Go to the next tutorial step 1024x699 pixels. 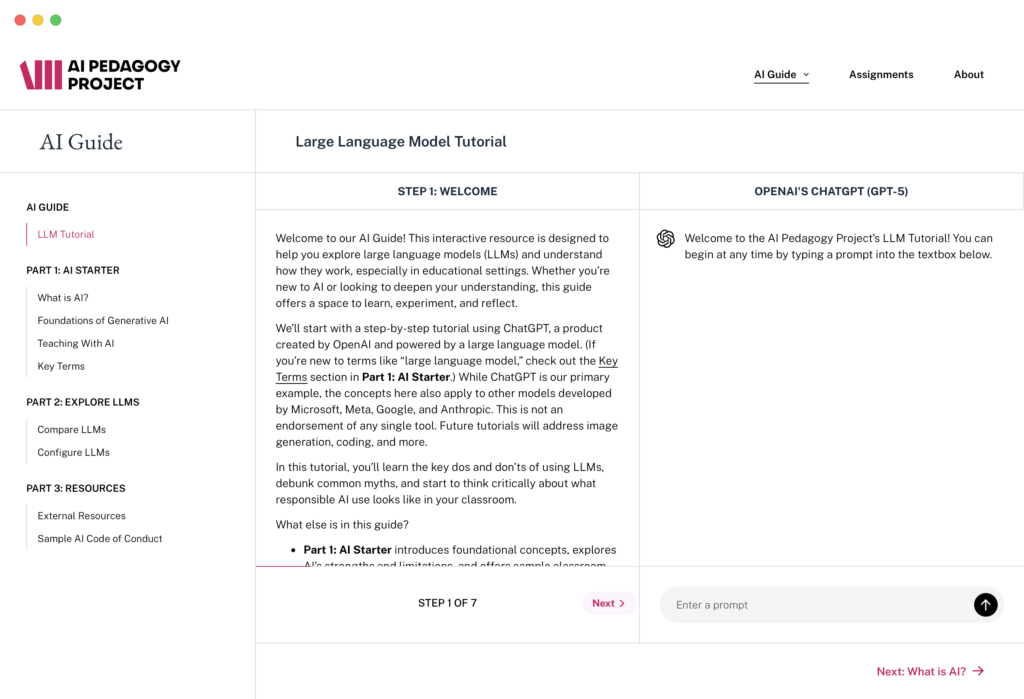pos(608,603)
